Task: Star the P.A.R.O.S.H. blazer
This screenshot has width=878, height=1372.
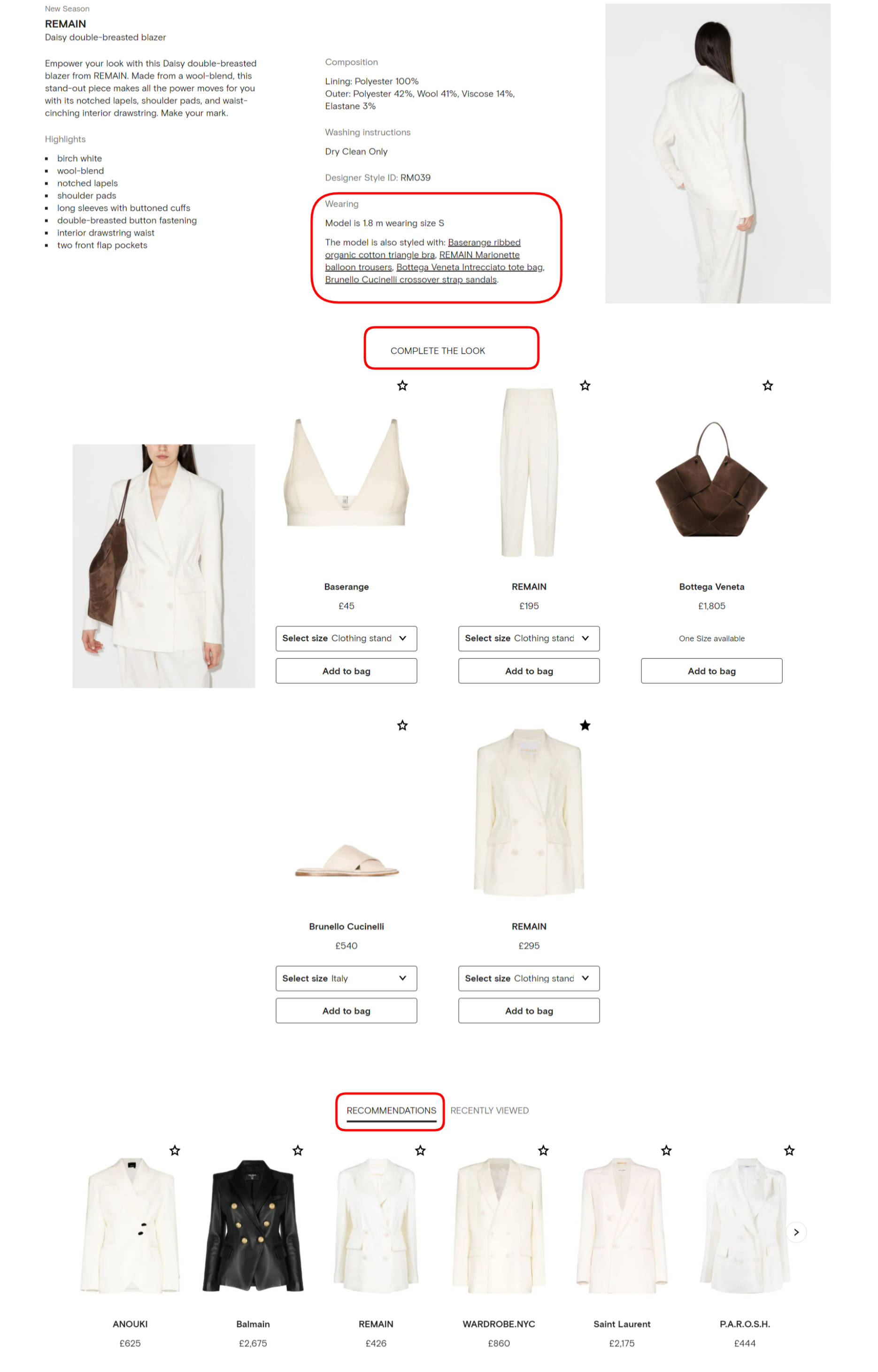Action: coord(789,1151)
